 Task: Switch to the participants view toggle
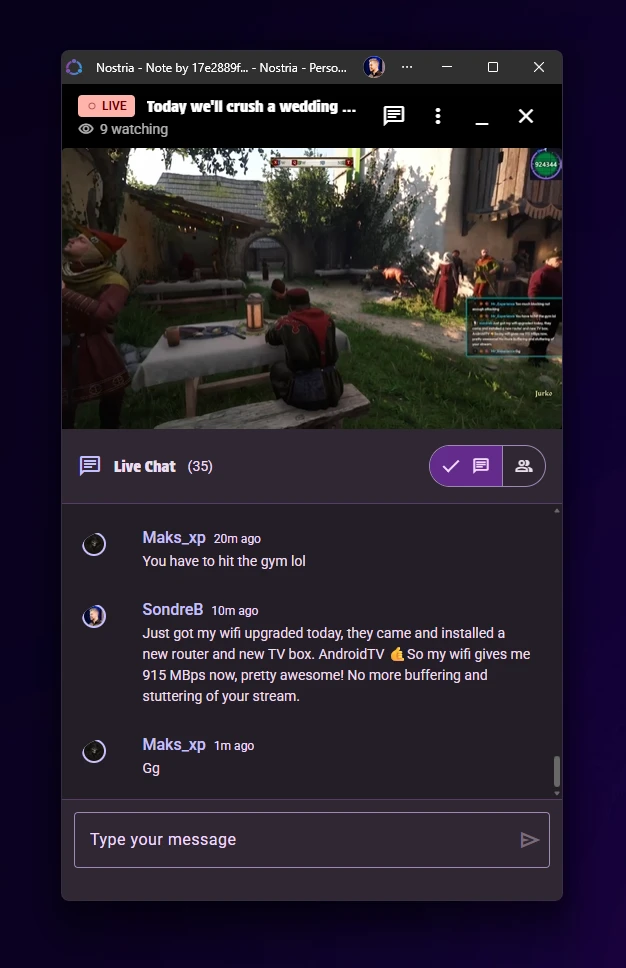coord(524,466)
